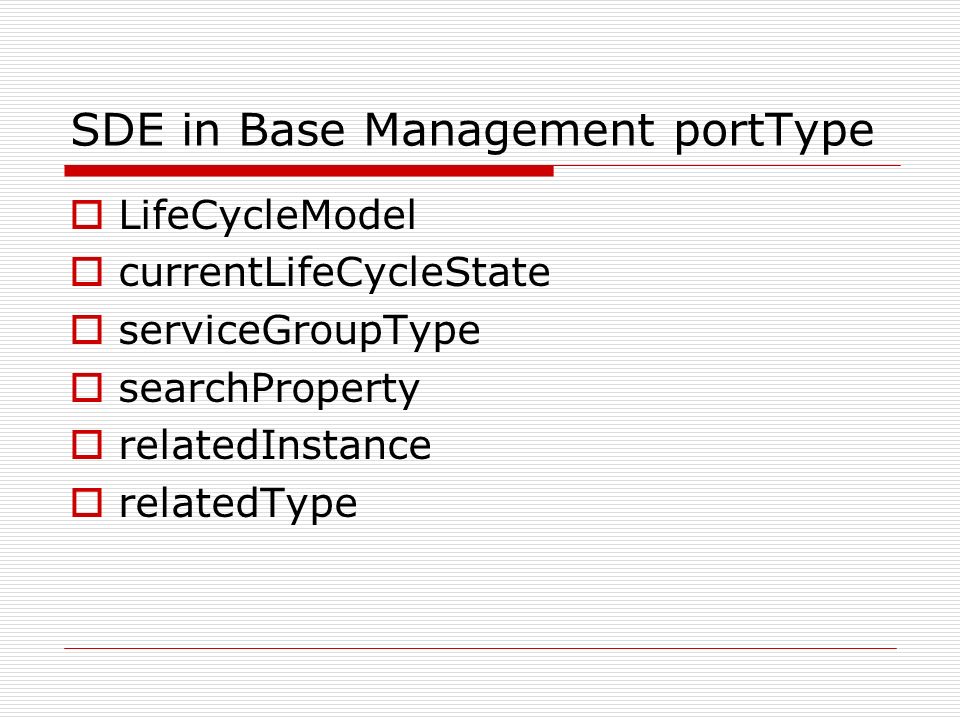960x720 pixels.
Task: Select the red bullet next to relatedType
Action: [87, 503]
